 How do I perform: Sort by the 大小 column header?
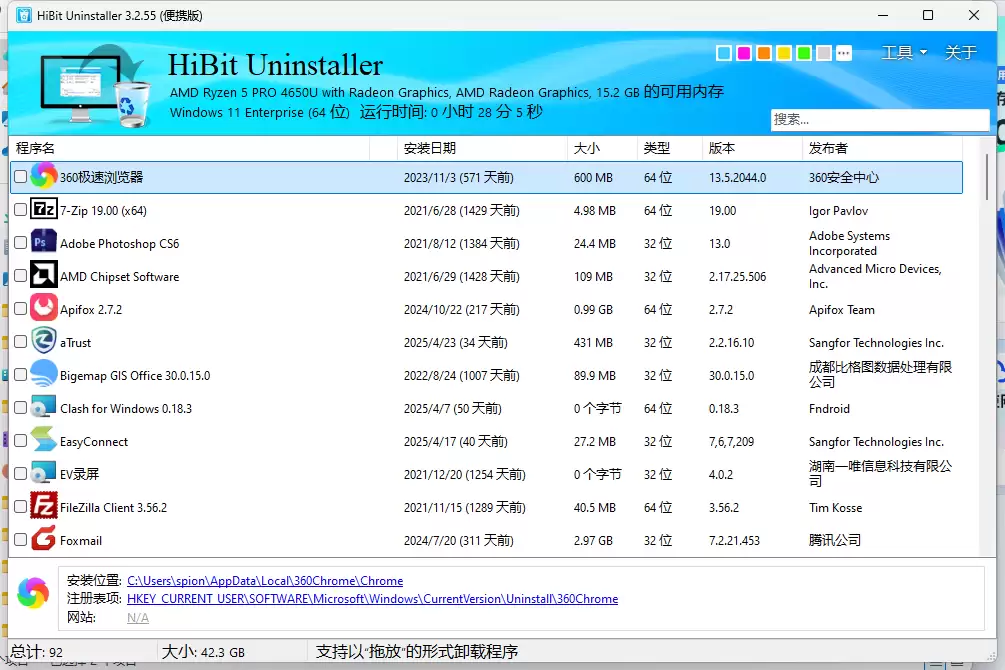586,148
